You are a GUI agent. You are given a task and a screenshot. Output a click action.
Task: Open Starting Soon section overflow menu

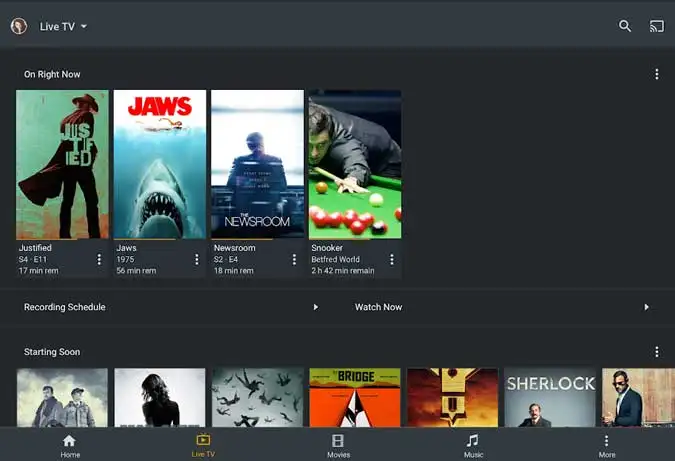pos(656,352)
